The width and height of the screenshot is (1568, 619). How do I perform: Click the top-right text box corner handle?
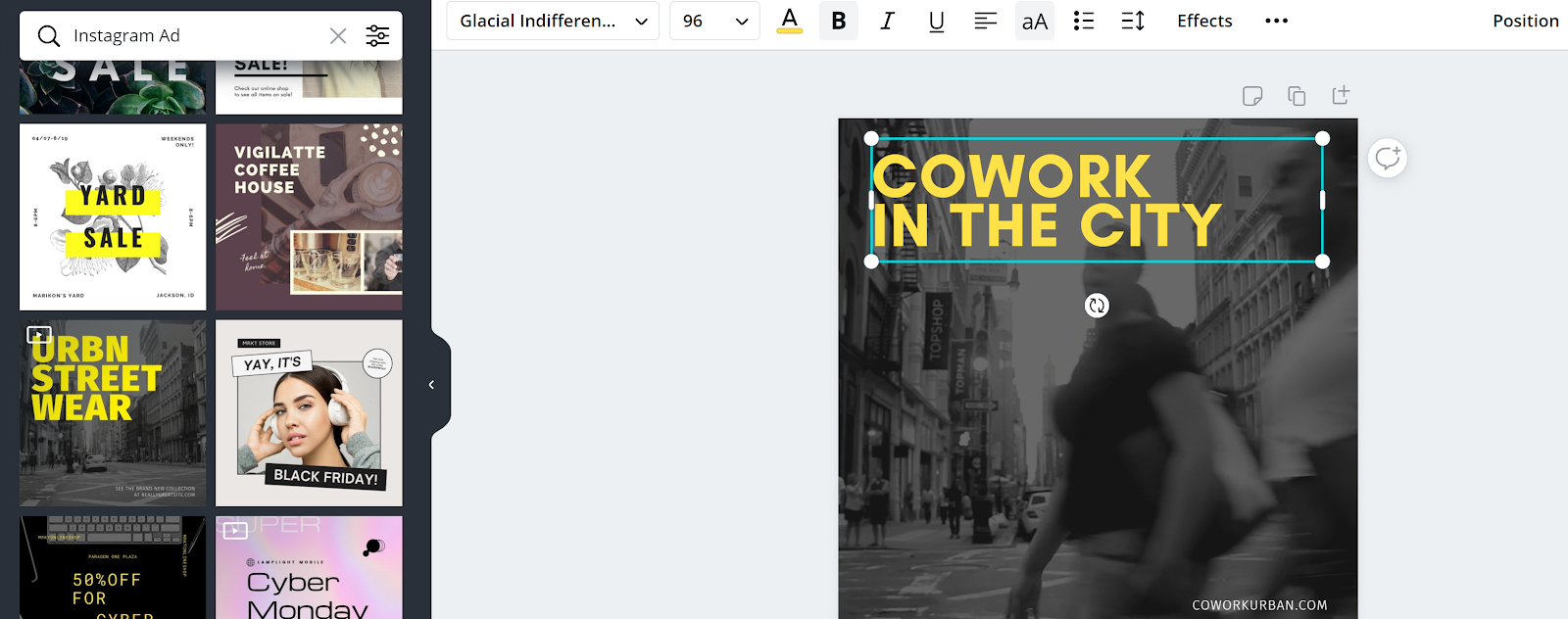click(1322, 138)
